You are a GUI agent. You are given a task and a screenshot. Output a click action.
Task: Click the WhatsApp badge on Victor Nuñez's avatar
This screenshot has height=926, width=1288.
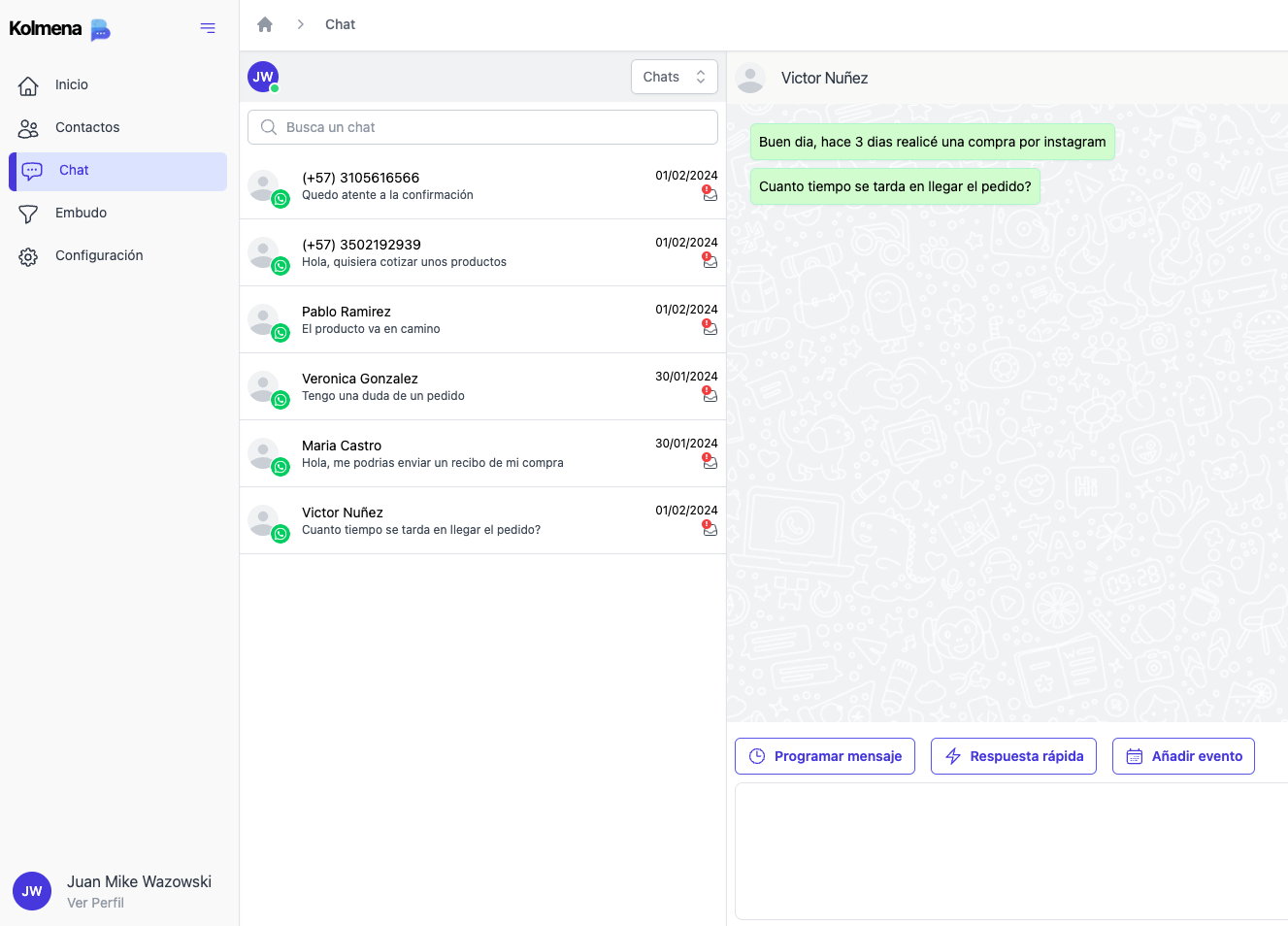(x=281, y=534)
